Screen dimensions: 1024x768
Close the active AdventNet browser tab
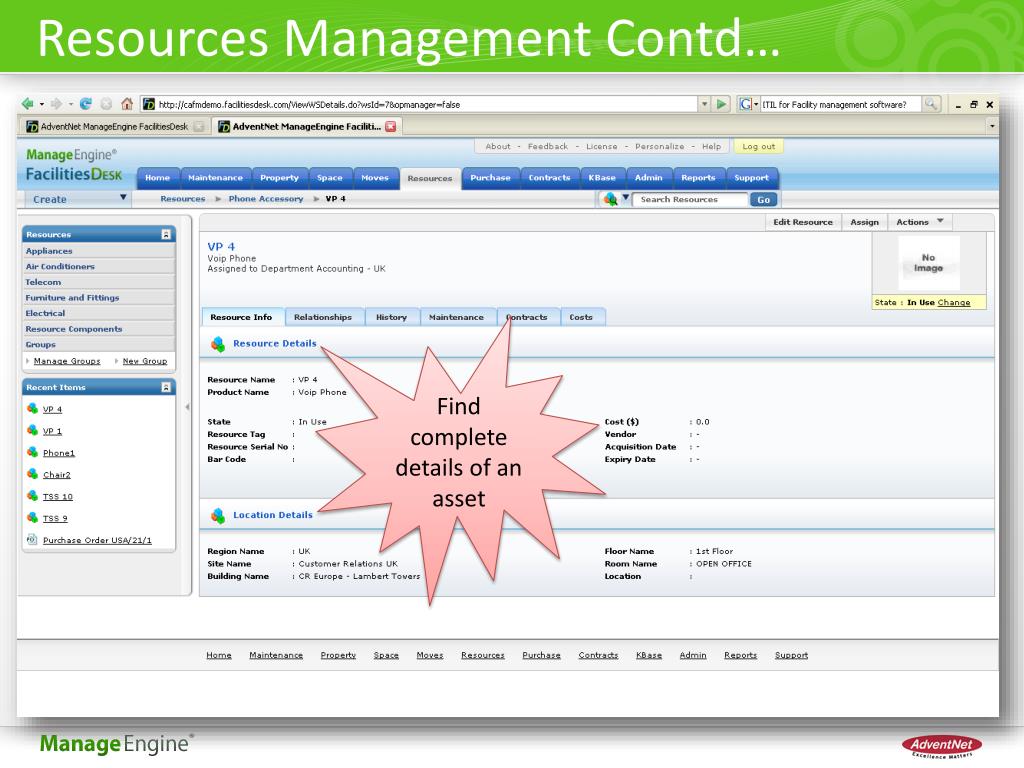391,127
